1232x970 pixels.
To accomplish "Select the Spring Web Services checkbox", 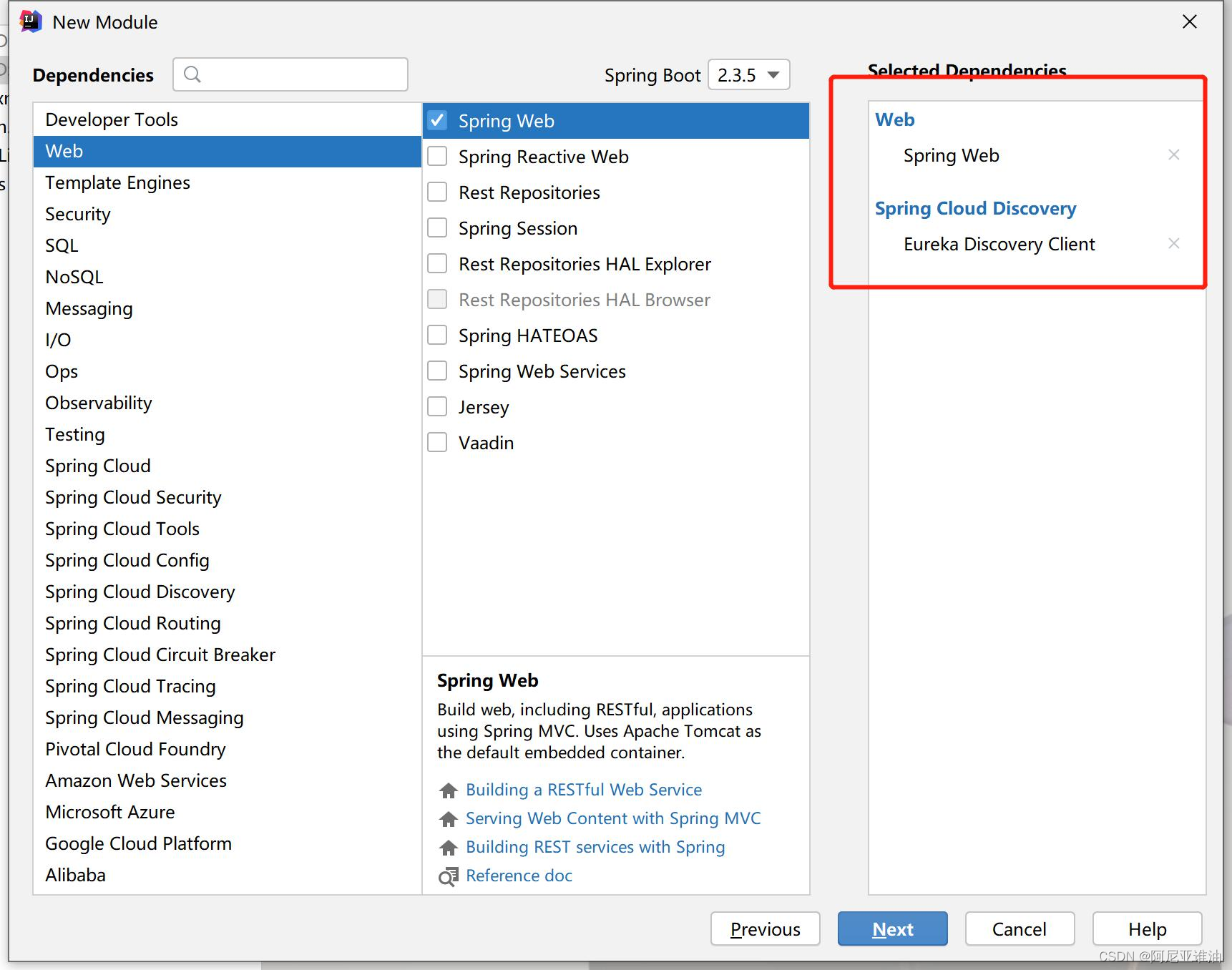I will point(437,371).
